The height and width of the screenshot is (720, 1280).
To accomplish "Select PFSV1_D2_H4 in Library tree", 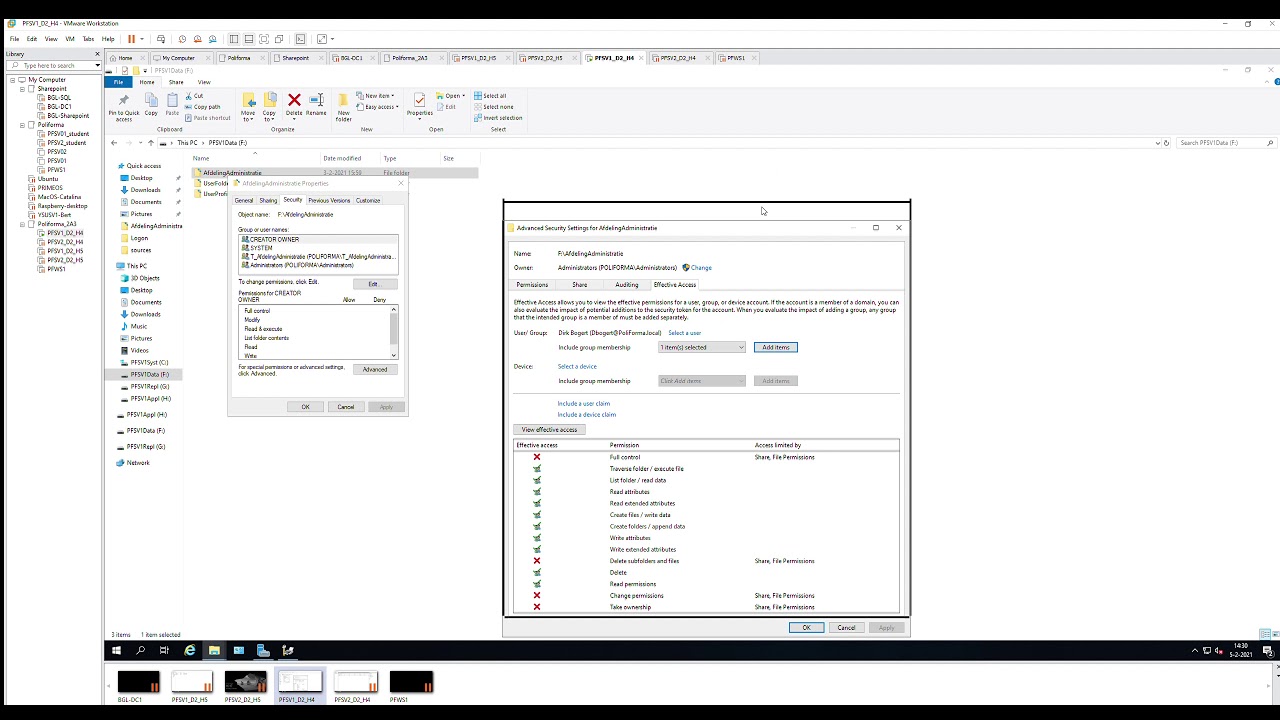I will click(x=65, y=233).
